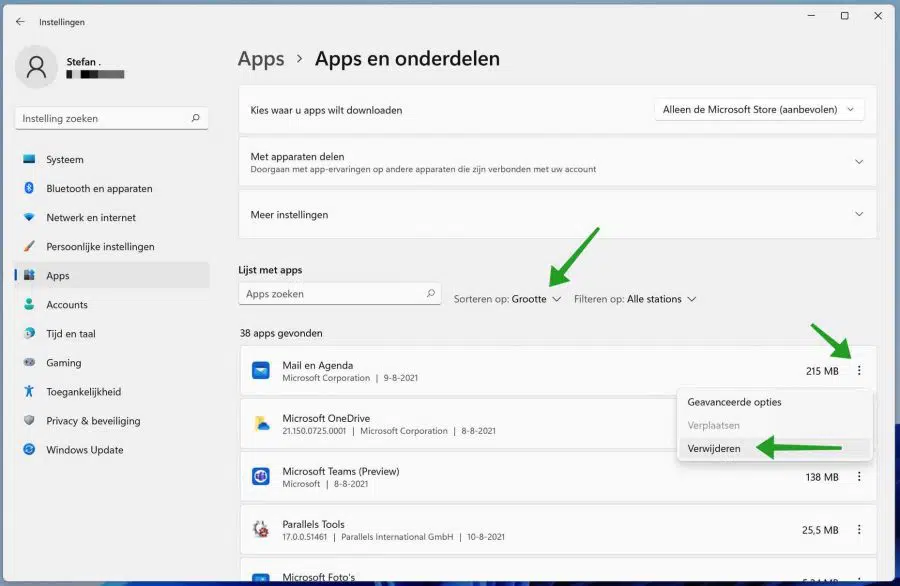
Task: Open Sorteren op: Grootte dropdown
Action: 507,299
